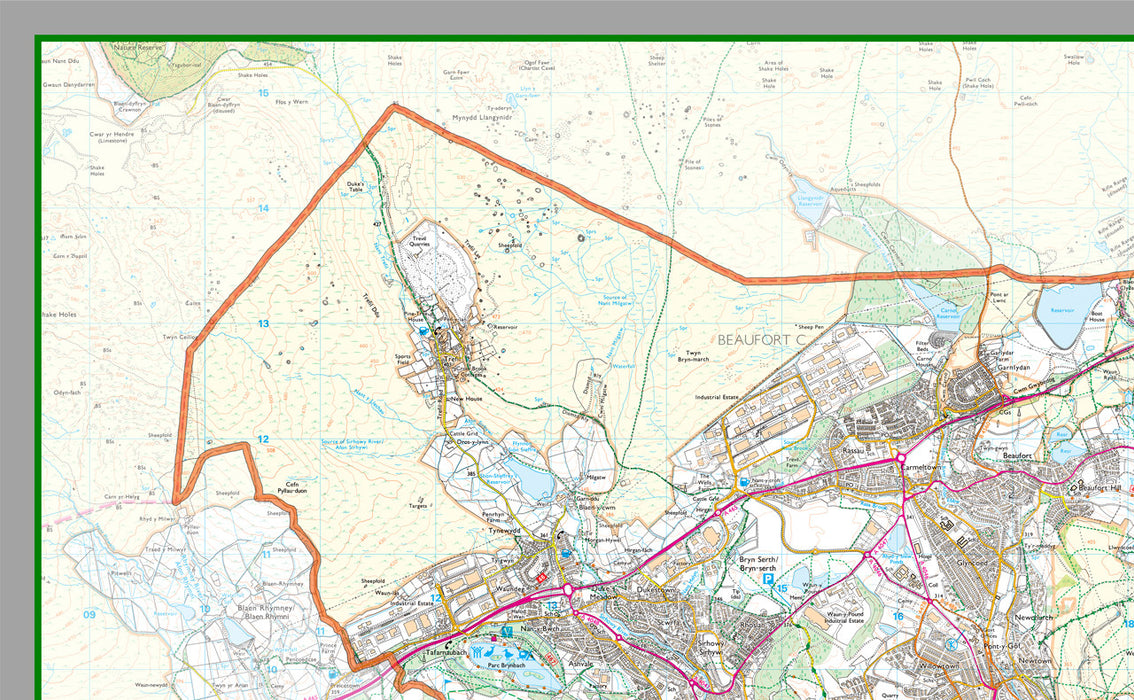1134x700 pixels.
Task: Click the Mynydd Llangynidr hill name
Action: pyautogui.click(x=480, y=118)
